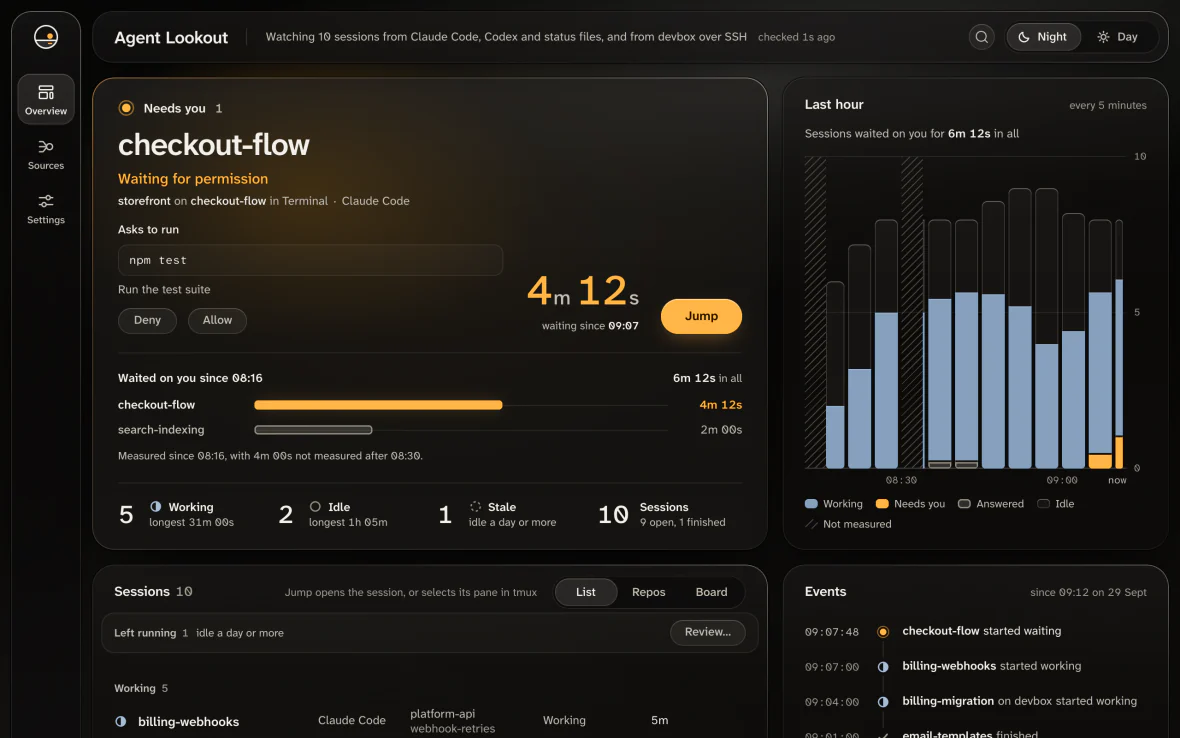This screenshot has height=738, width=1180.
Task: Open search with the magnifier icon
Action: click(x=981, y=37)
